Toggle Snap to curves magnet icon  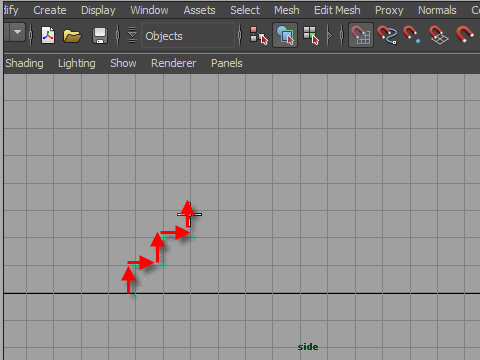(387, 35)
